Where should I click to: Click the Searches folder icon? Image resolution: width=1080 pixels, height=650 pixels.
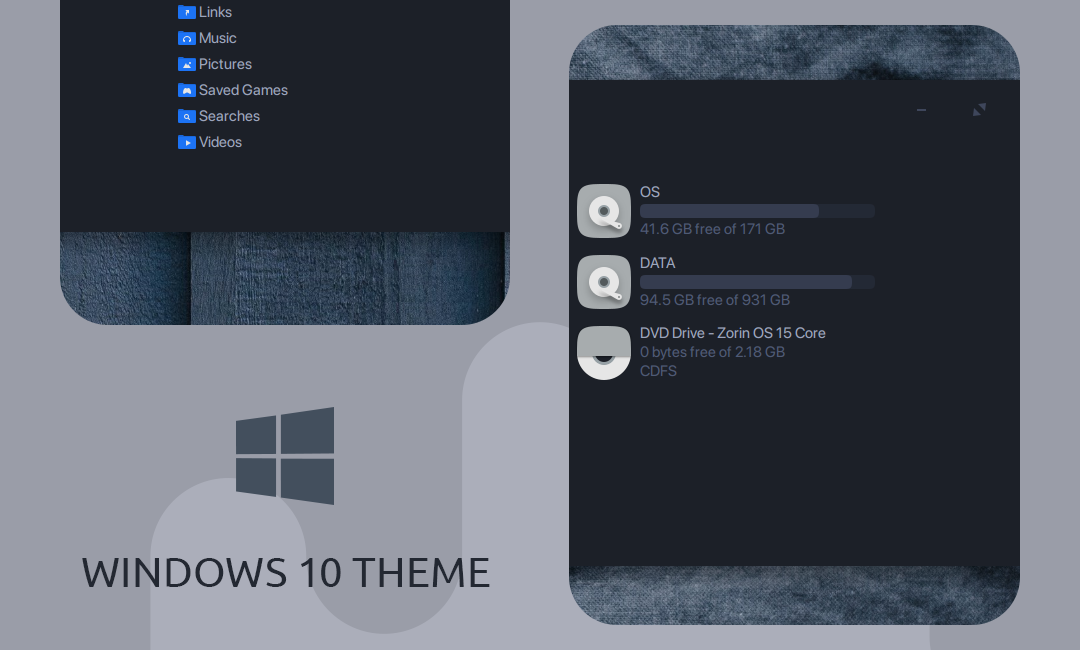(187, 116)
